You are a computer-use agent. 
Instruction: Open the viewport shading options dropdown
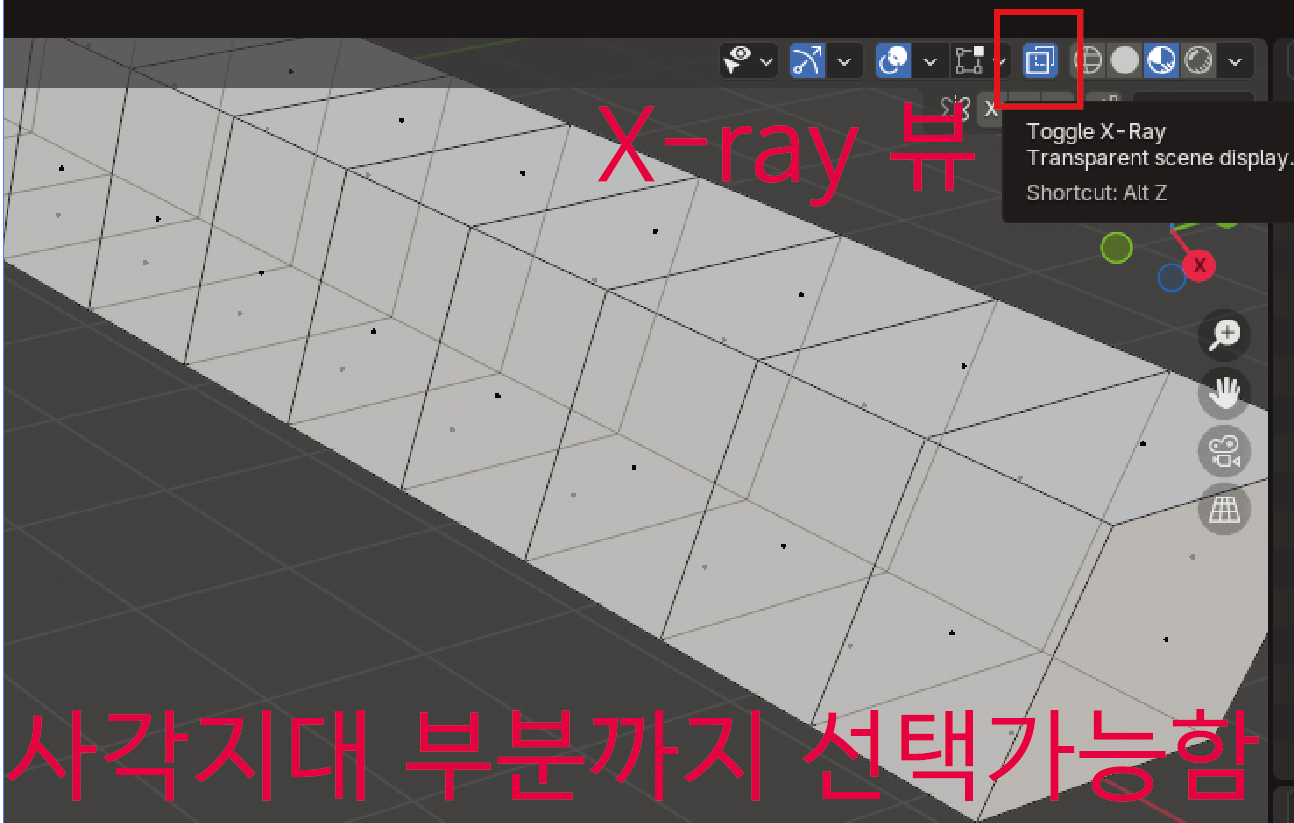(1236, 62)
